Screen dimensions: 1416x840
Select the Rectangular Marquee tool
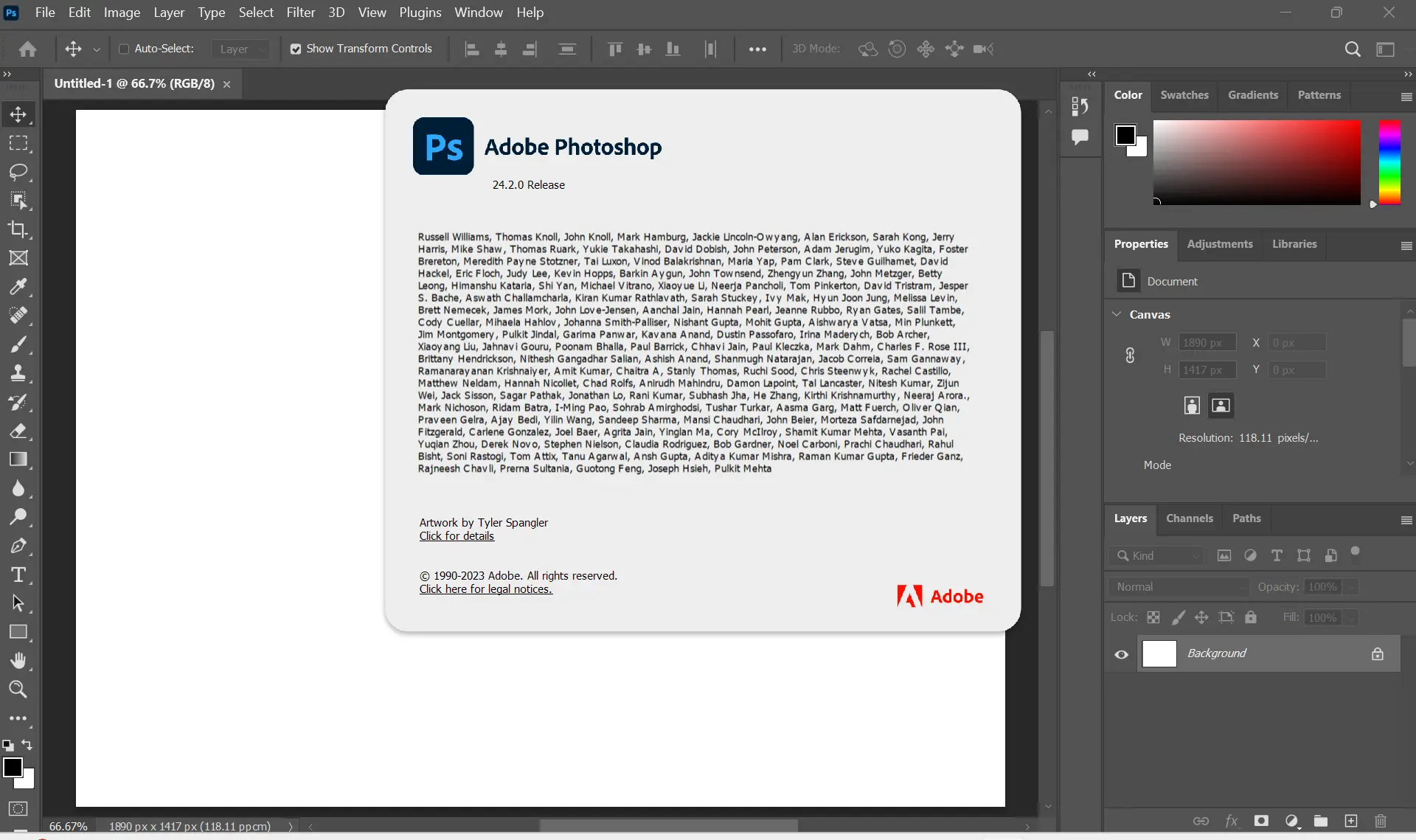pyautogui.click(x=18, y=143)
